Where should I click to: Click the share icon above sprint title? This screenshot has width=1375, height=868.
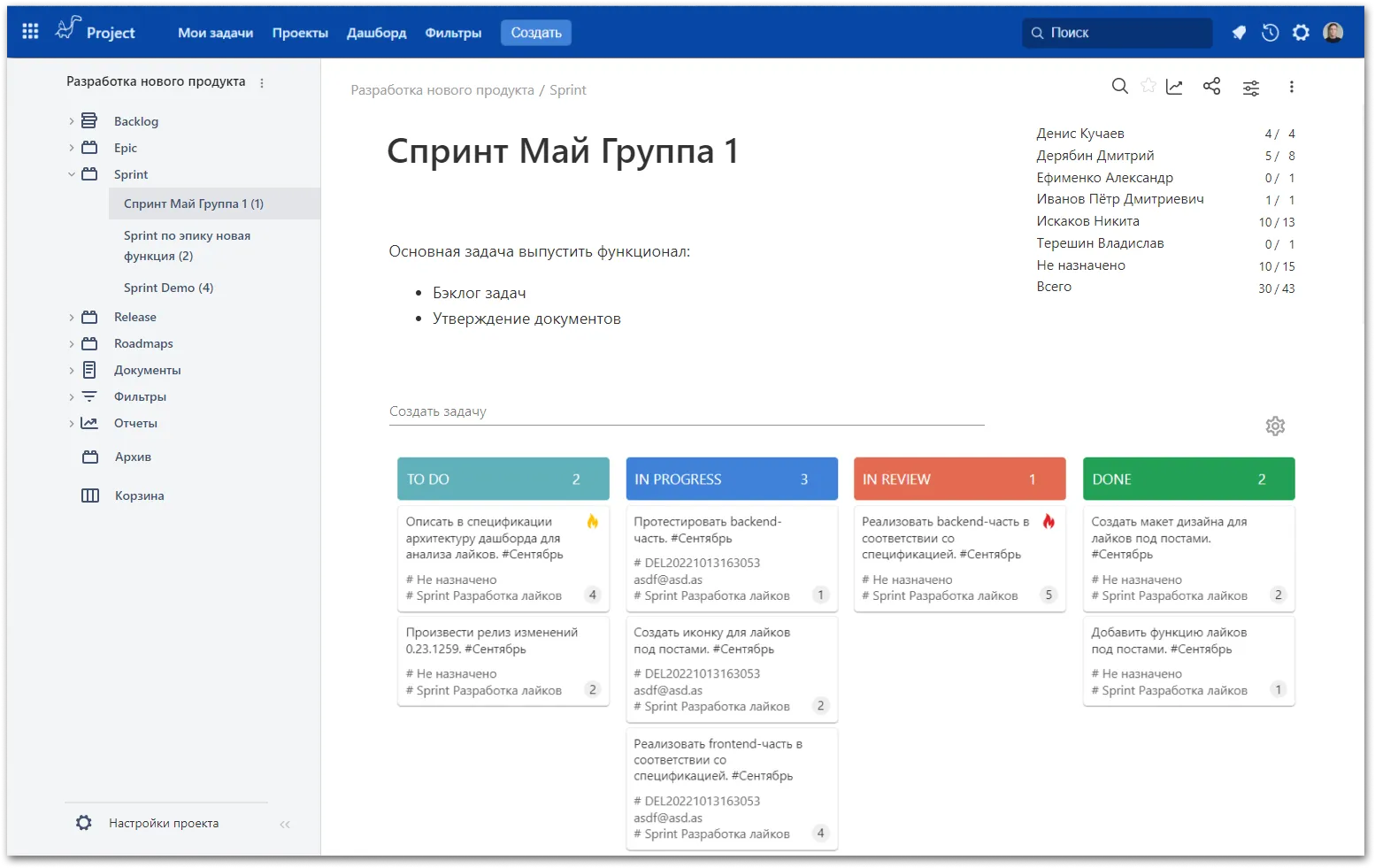pyautogui.click(x=1211, y=86)
